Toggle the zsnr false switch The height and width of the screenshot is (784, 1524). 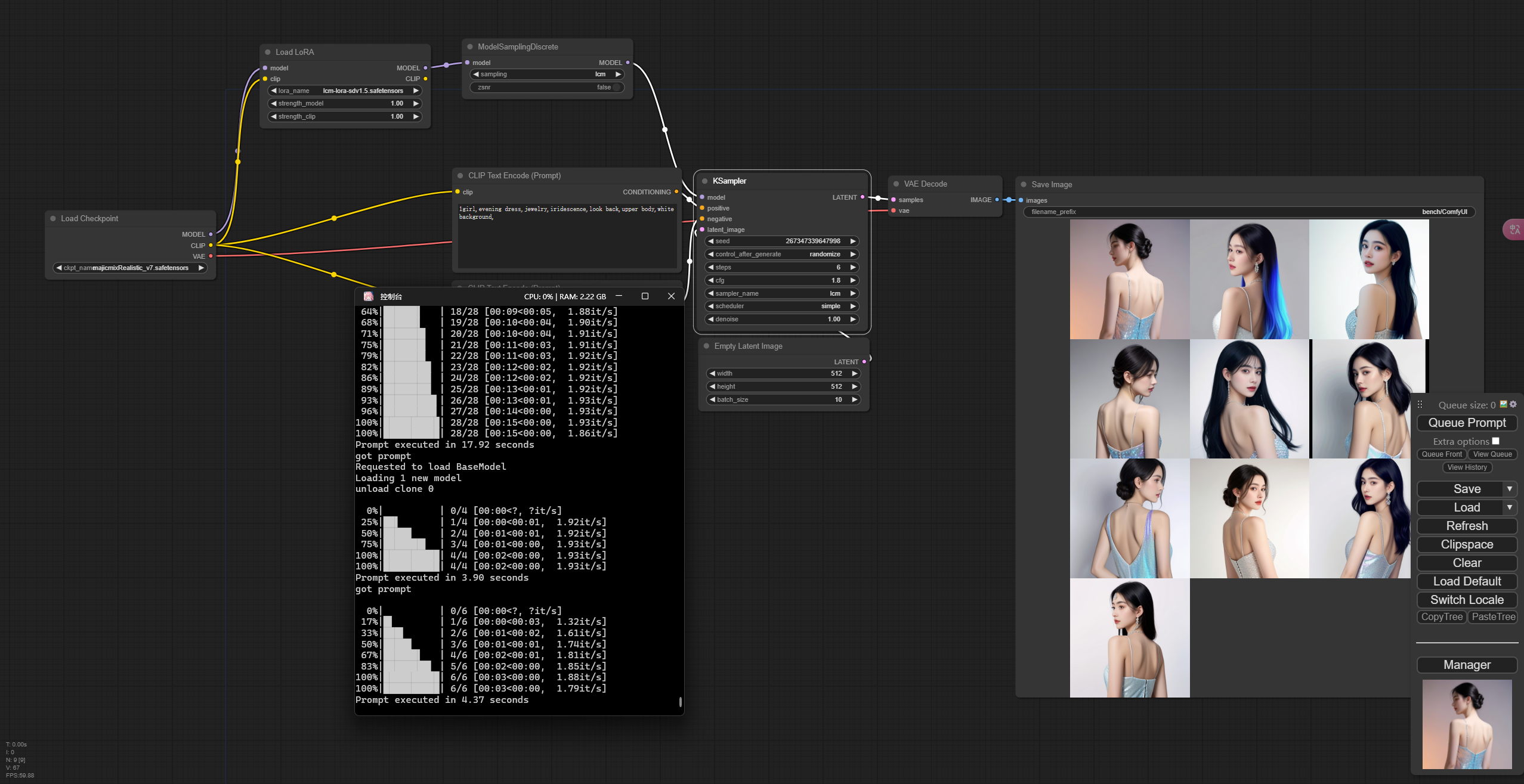tap(616, 88)
